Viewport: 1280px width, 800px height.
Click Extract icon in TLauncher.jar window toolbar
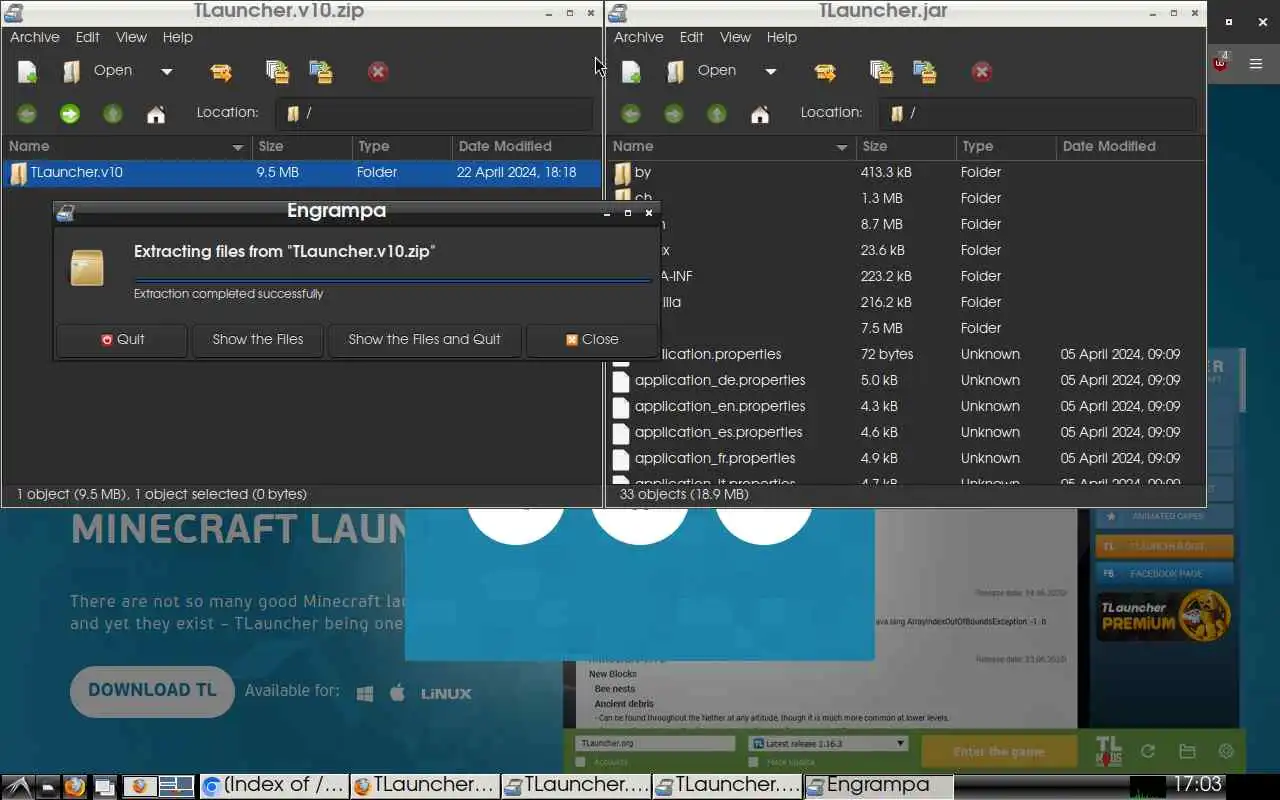(825, 72)
